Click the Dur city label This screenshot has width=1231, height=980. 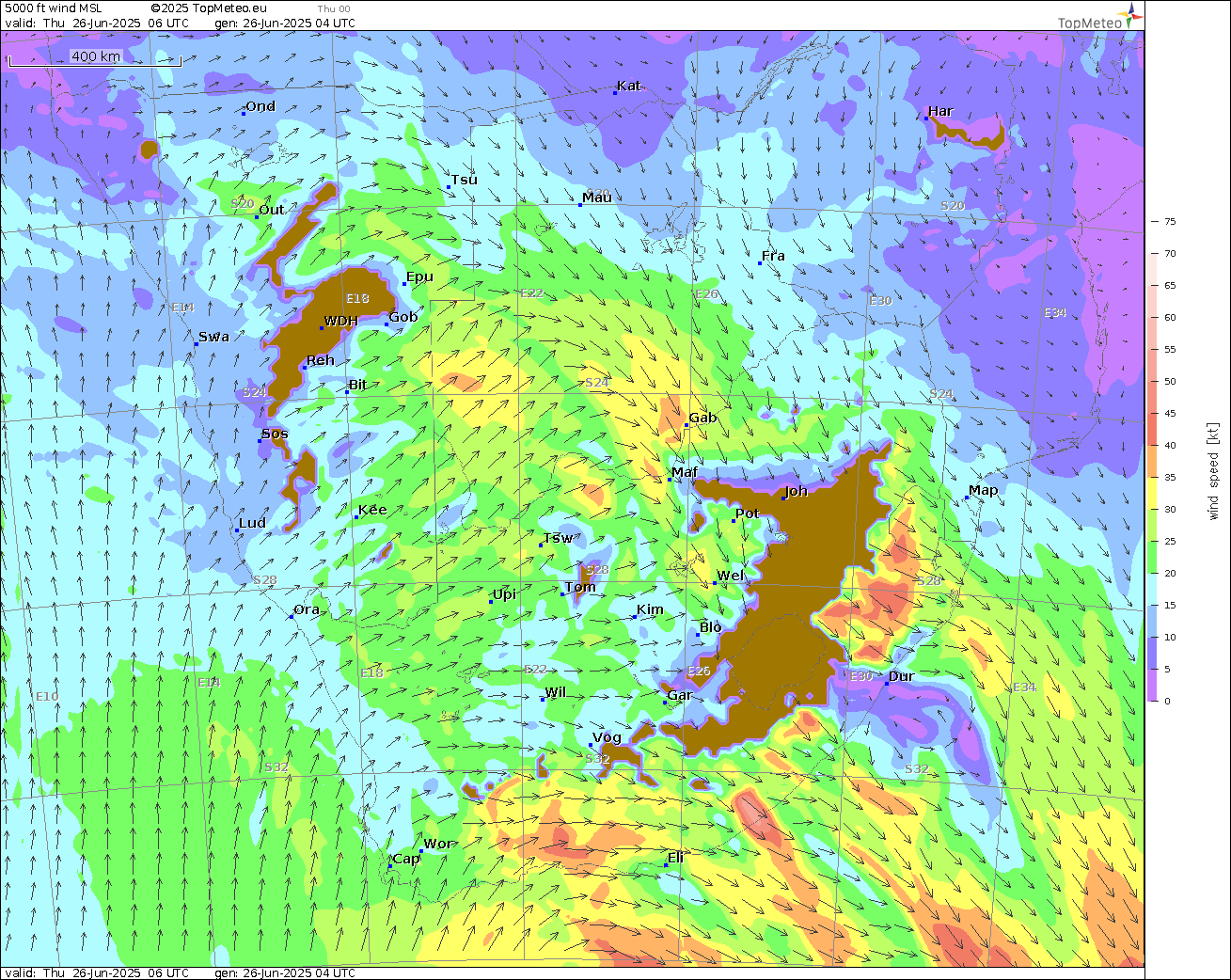(902, 676)
